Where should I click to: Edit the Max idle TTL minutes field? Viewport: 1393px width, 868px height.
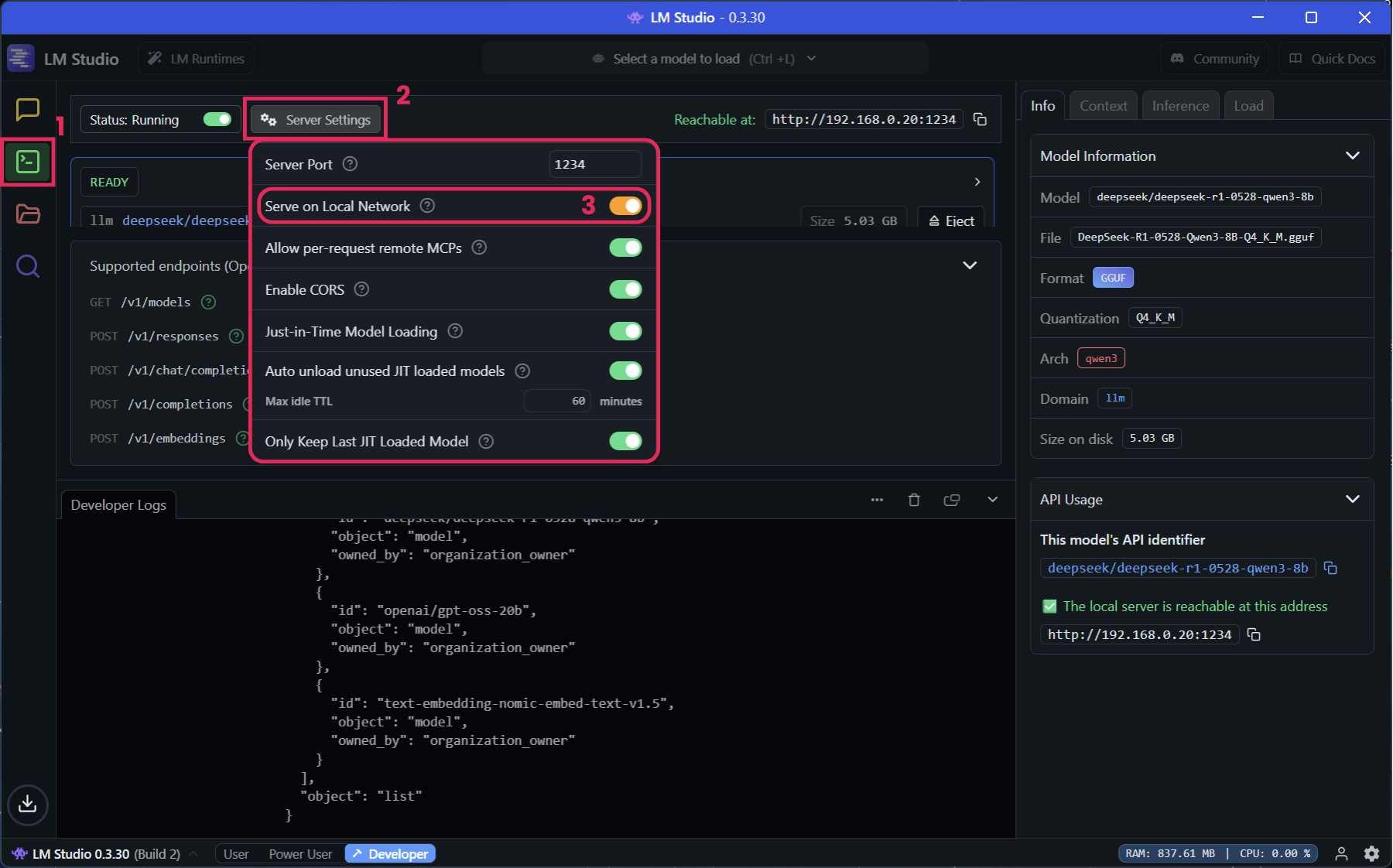(x=556, y=401)
